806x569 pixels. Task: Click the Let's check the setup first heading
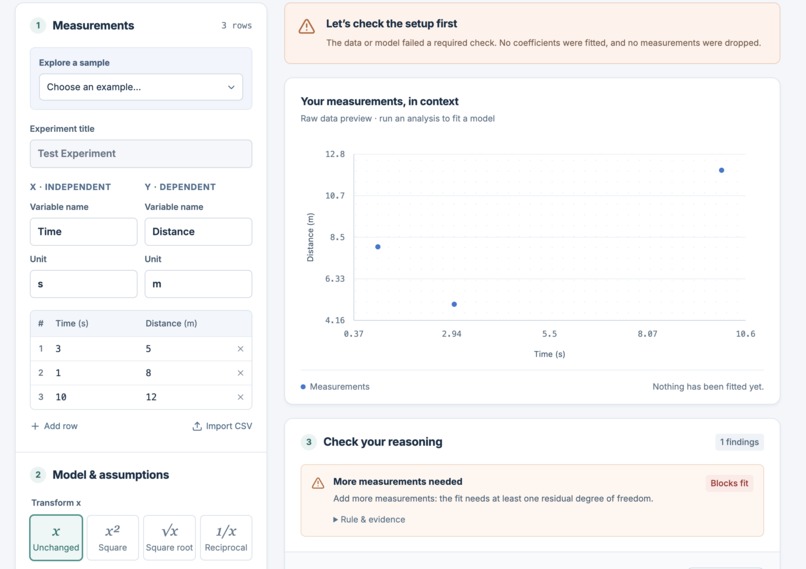click(x=391, y=24)
